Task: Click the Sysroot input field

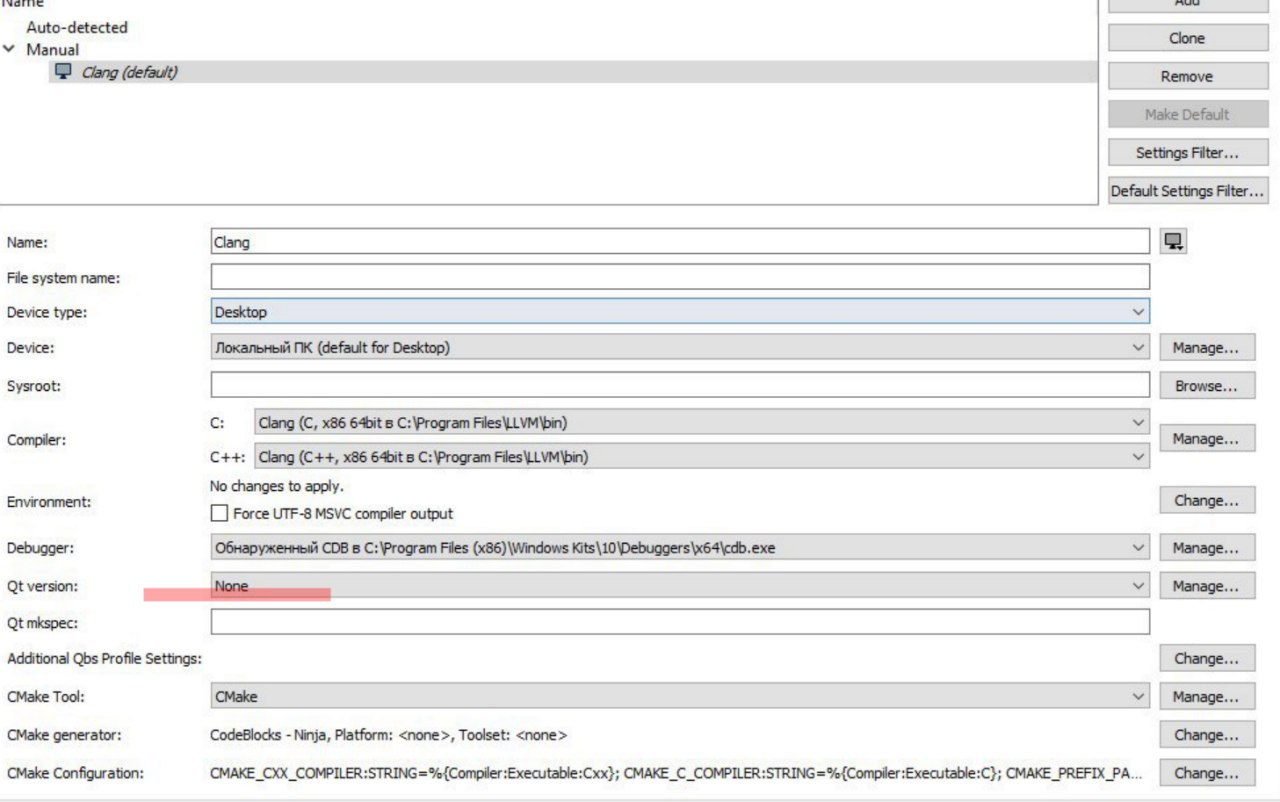Action: (680, 385)
